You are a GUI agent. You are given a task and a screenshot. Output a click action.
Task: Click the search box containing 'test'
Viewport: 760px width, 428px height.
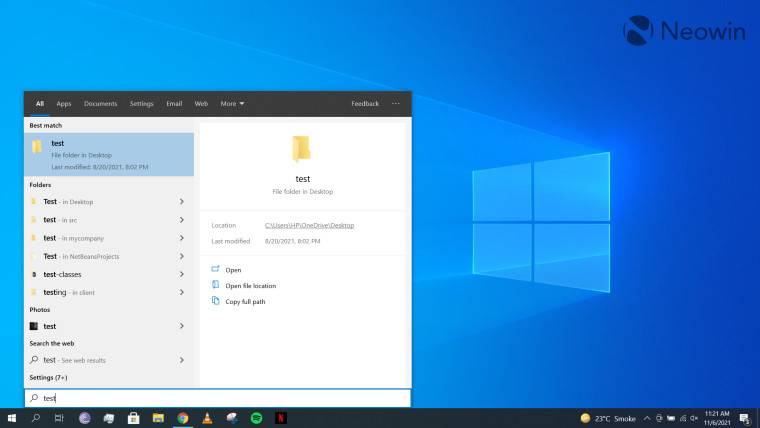[217, 398]
